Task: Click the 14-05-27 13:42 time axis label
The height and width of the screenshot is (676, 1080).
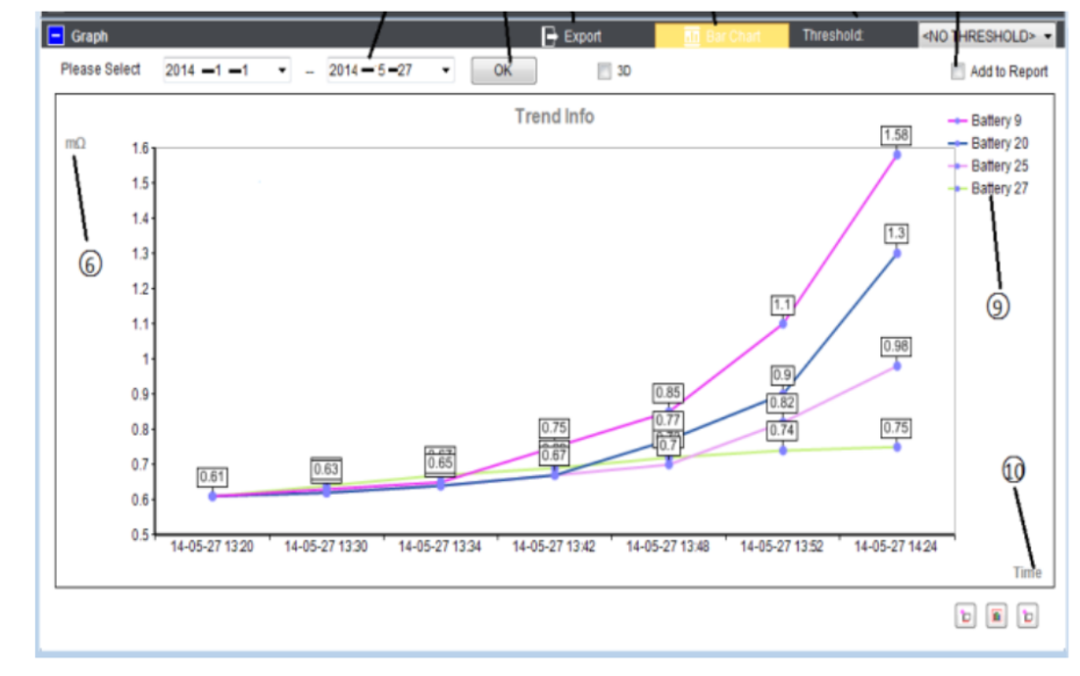Action: (554, 546)
